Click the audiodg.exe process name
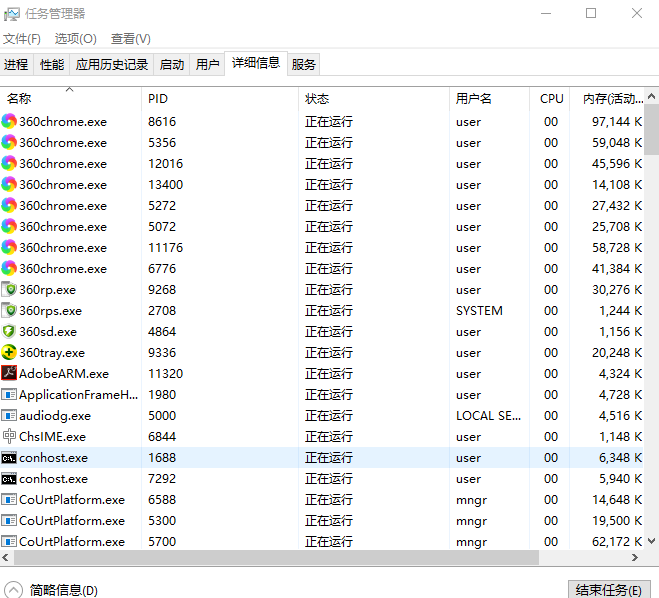Viewport: 659px width, 598px height. 55,416
